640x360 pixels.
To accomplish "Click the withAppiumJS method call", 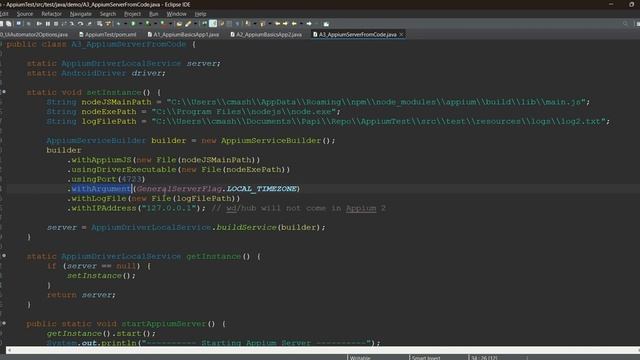I will point(101,160).
